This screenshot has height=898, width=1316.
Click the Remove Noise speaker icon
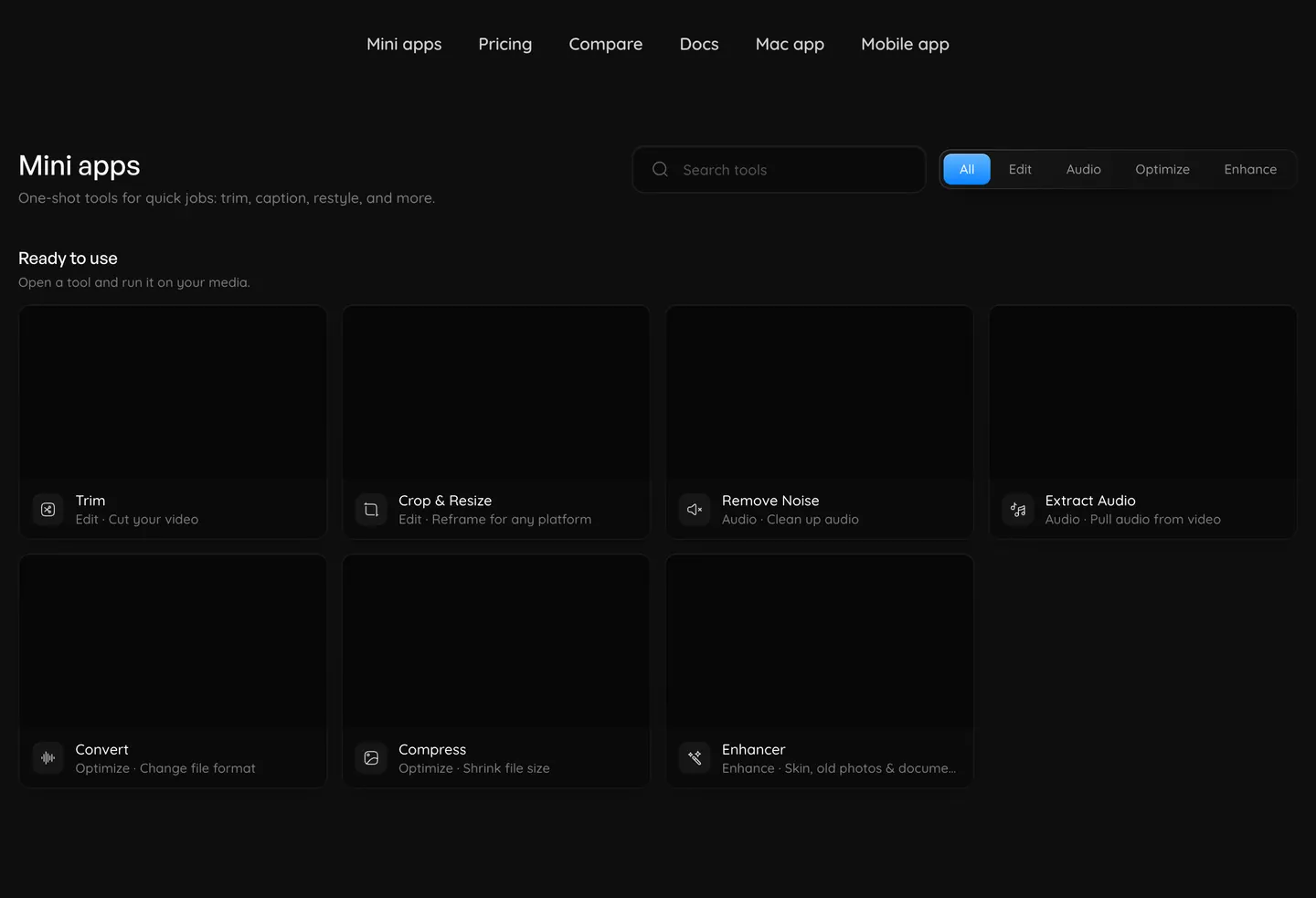[x=695, y=510]
